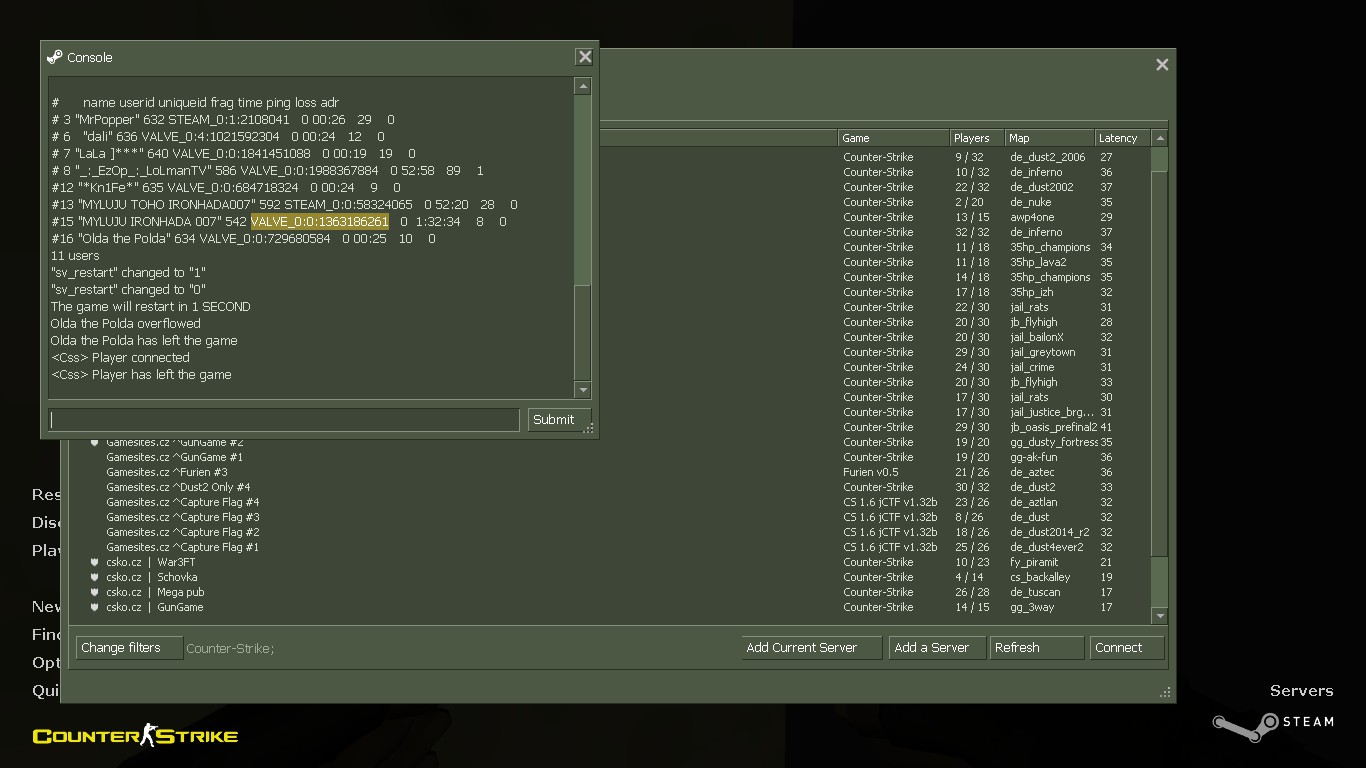Click the '"sv_restart" changed to "1"' console line
Image resolution: width=1366 pixels, height=768 pixels.
(x=128, y=272)
